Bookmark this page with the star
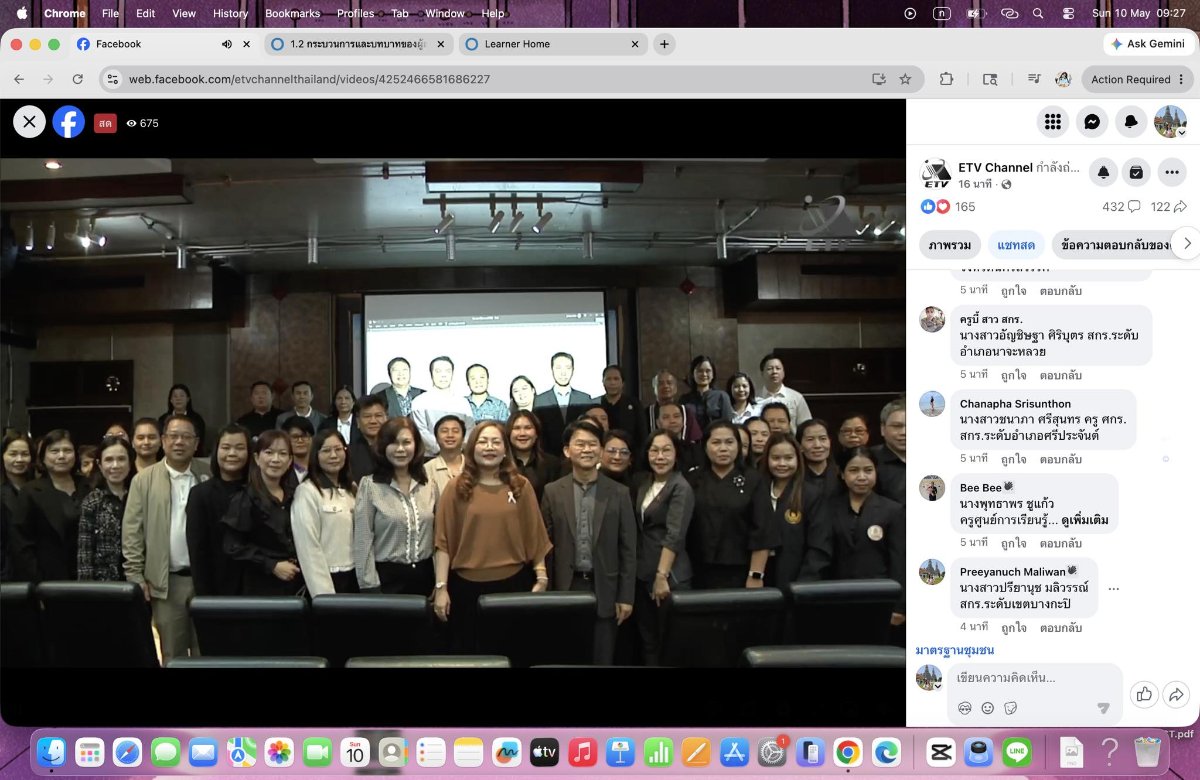This screenshot has height=780, width=1200. (x=905, y=79)
